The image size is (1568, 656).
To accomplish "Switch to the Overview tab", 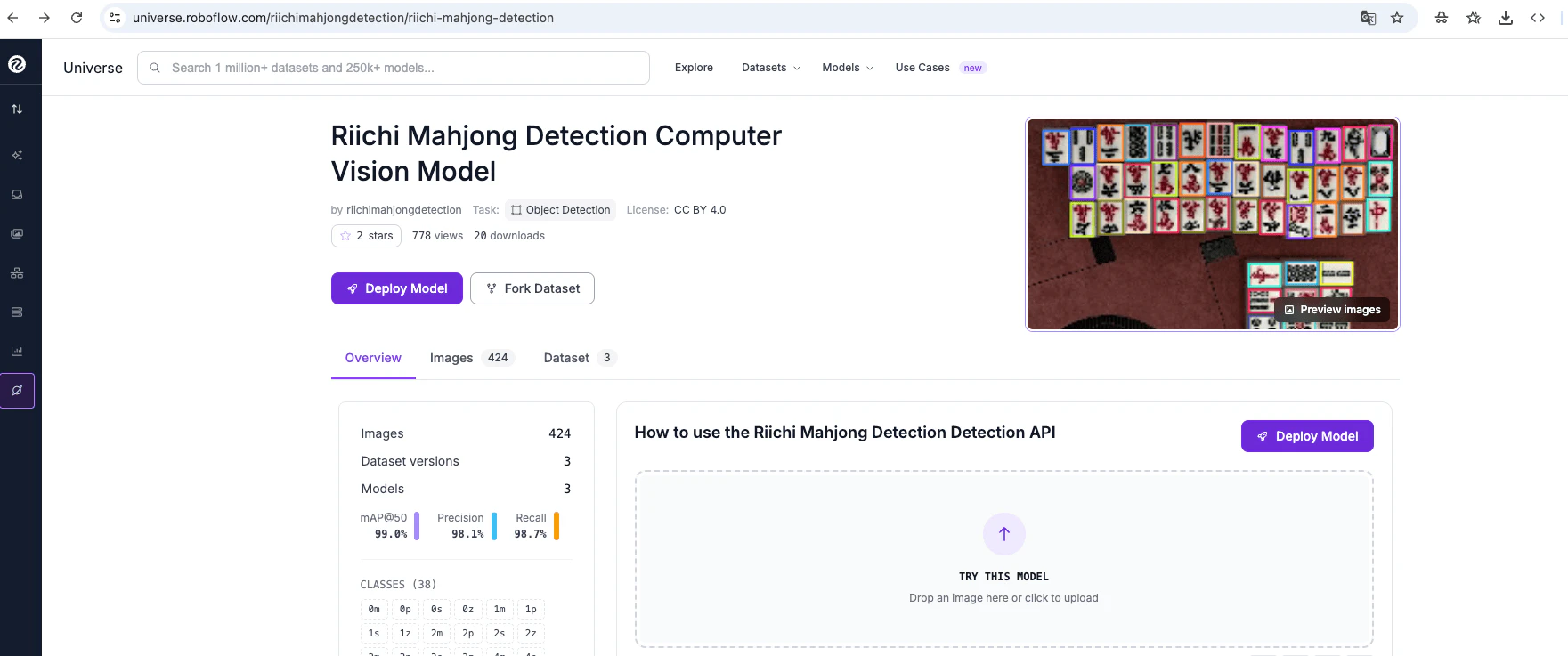I will pos(373,358).
